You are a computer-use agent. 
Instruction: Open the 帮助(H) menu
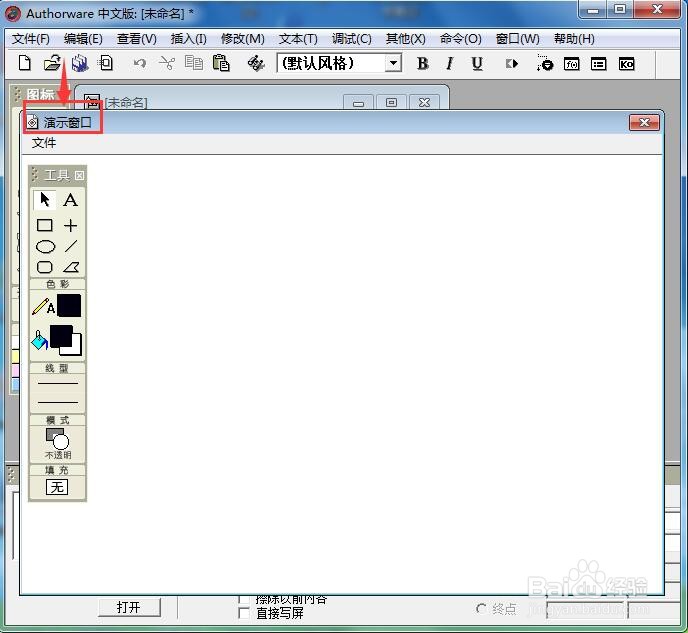[x=574, y=39]
